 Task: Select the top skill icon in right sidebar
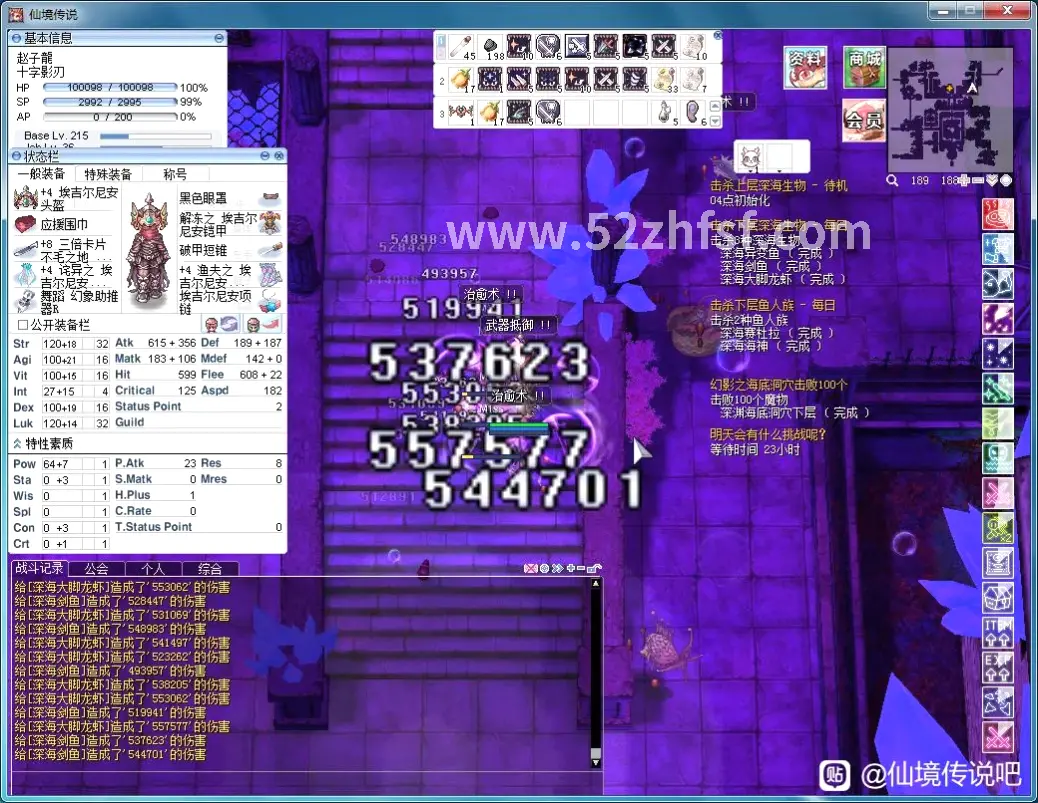pyautogui.click(x=997, y=213)
